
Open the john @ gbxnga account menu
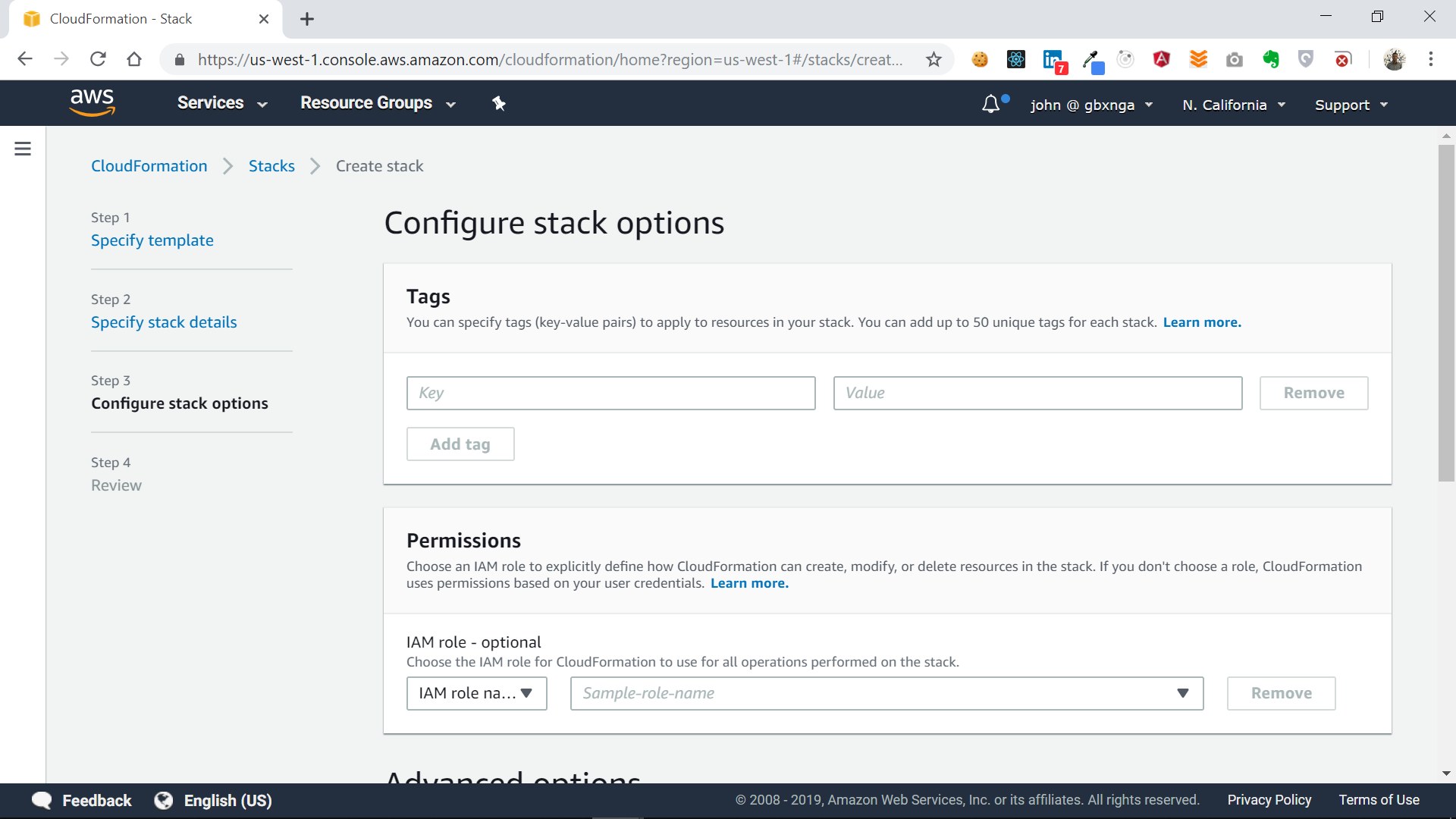pos(1091,105)
